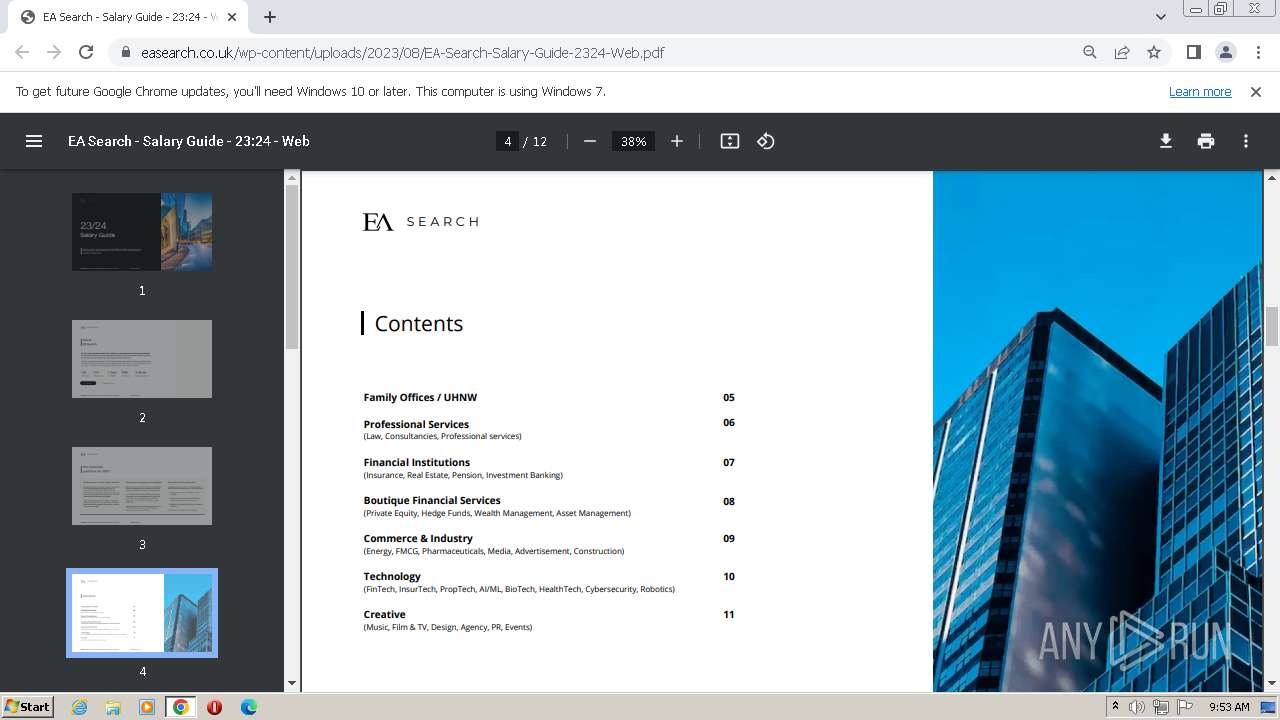1280x720 pixels.
Task: Click Commerce & Industry contents entry
Action: (x=418, y=538)
